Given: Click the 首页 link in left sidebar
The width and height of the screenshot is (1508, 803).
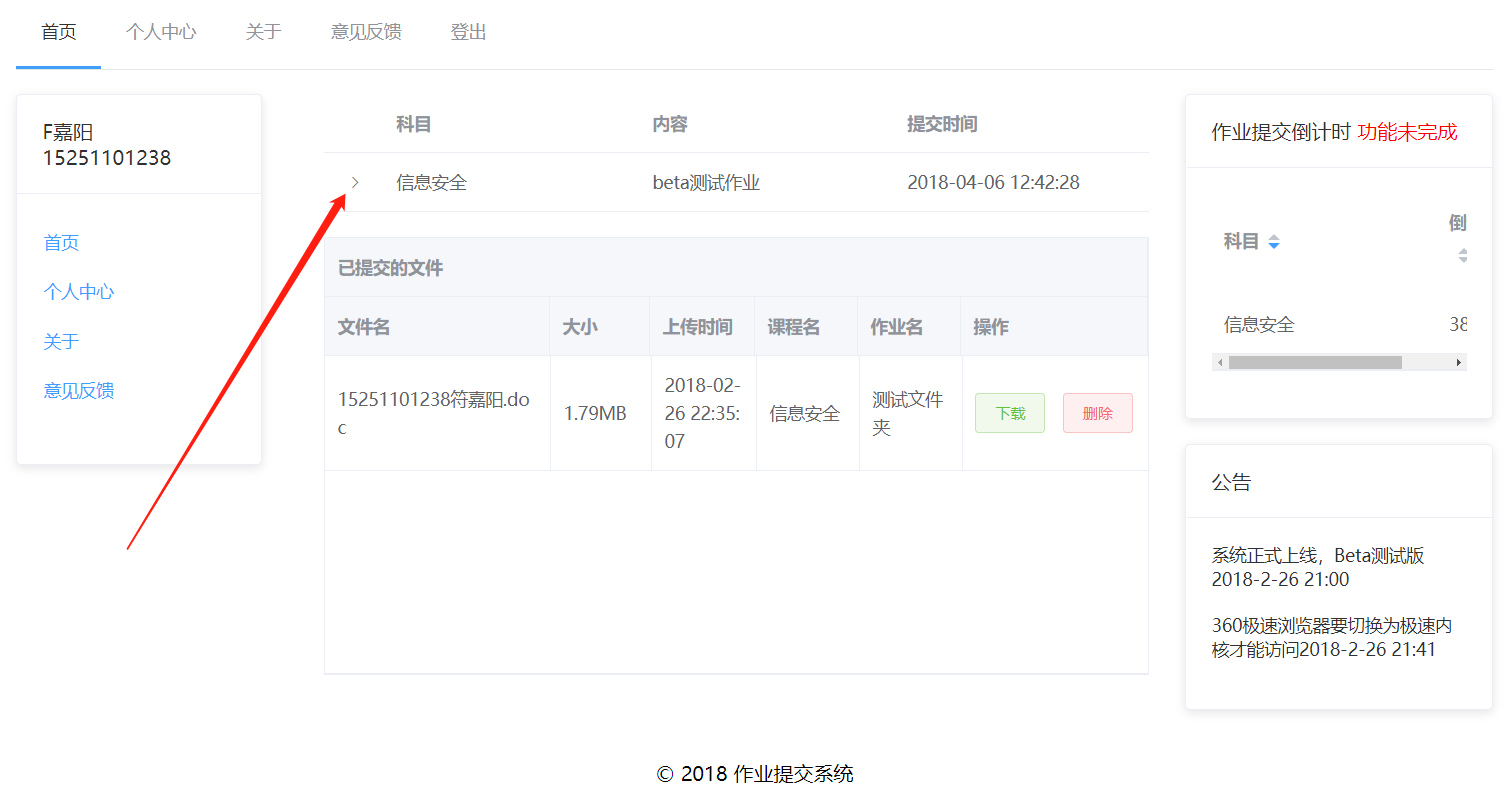Looking at the screenshot, I should [x=61, y=243].
